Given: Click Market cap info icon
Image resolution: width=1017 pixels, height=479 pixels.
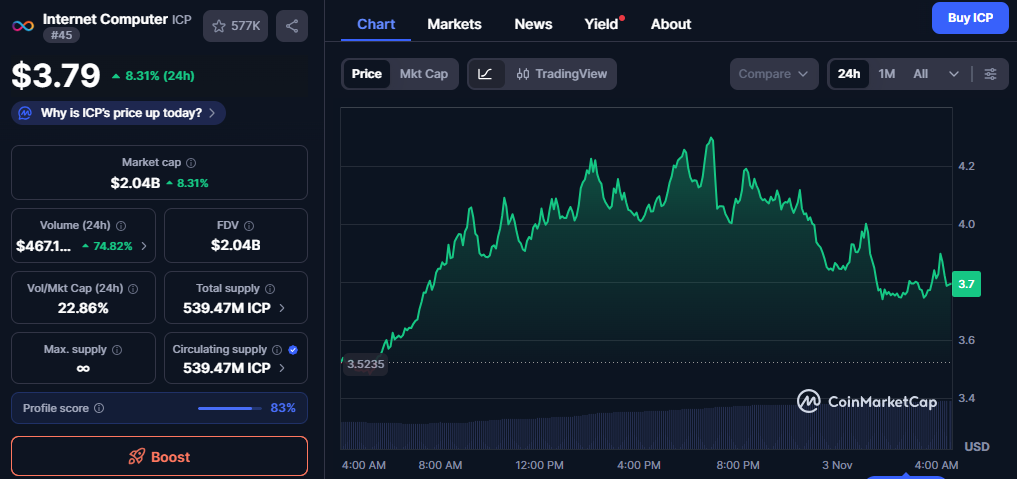Looking at the screenshot, I should point(191,162).
